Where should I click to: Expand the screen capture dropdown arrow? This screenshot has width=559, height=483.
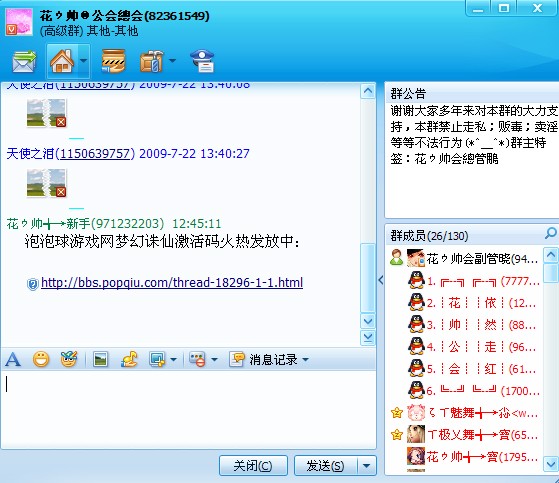coord(173,359)
